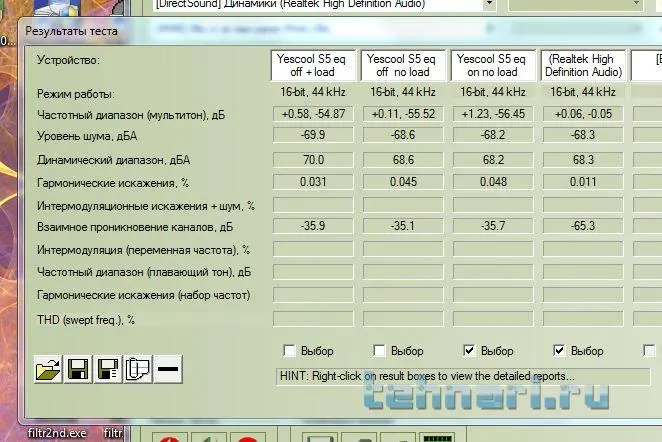Click device name field Yescool S5 eq off + load
This screenshot has height=442, width=662.
(x=313, y=65)
